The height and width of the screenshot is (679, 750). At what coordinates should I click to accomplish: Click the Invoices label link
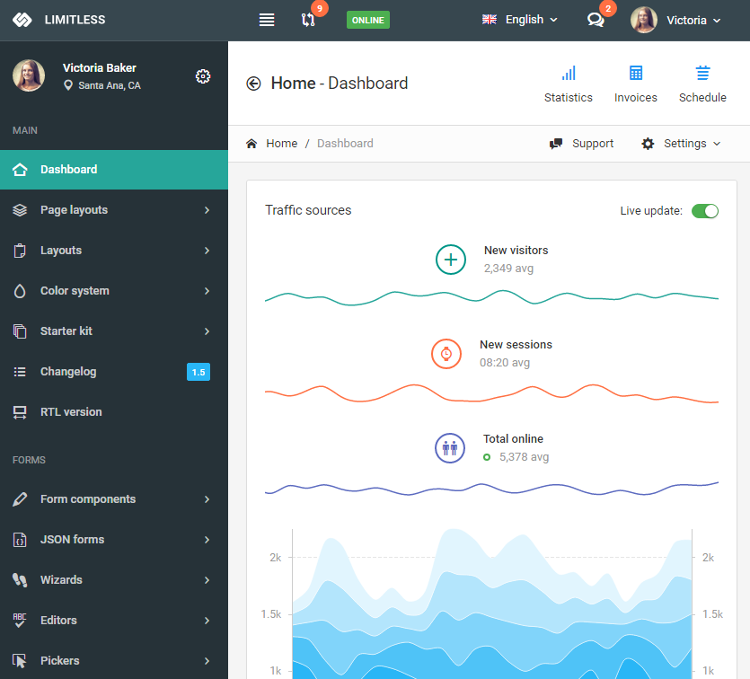[636, 98]
